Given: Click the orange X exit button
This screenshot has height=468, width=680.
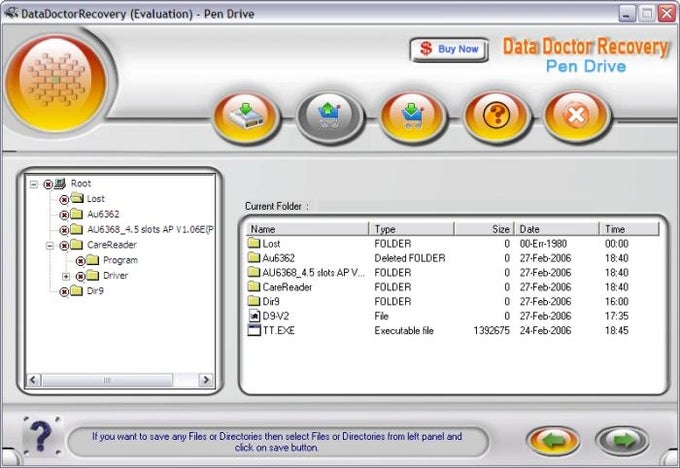Looking at the screenshot, I should pos(576,116).
